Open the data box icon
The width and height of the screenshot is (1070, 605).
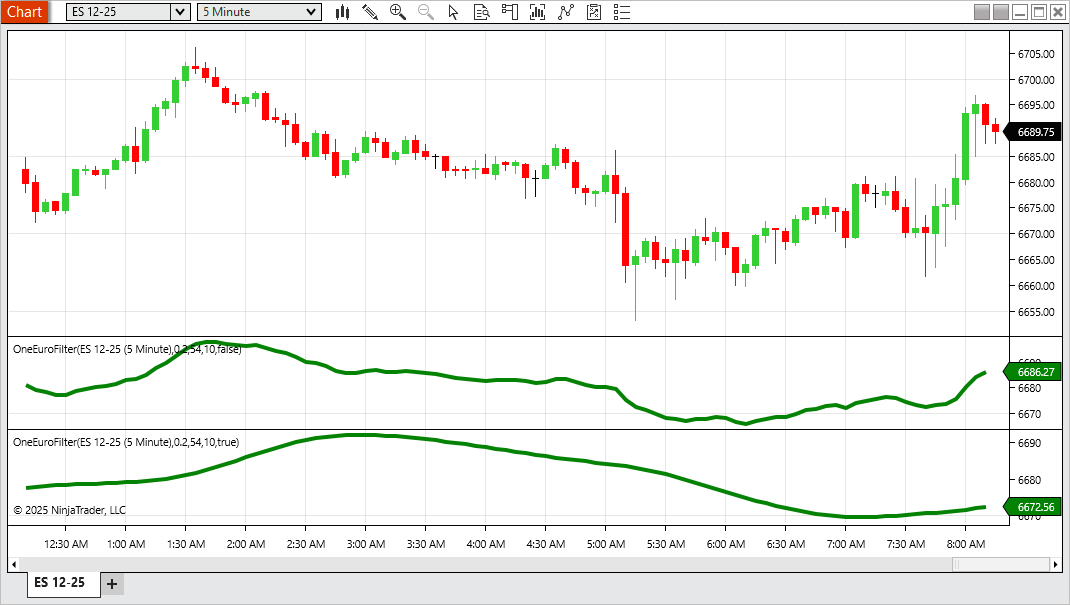click(481, 12)
